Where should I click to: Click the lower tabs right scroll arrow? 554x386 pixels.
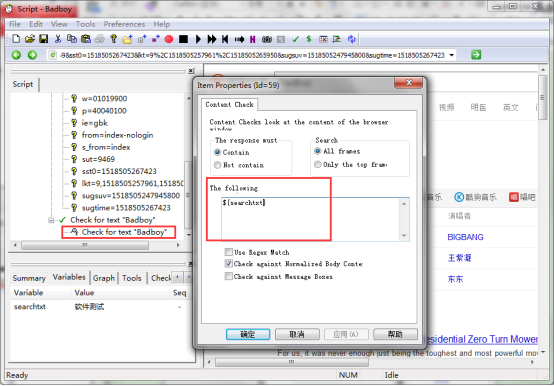[189, 278]
